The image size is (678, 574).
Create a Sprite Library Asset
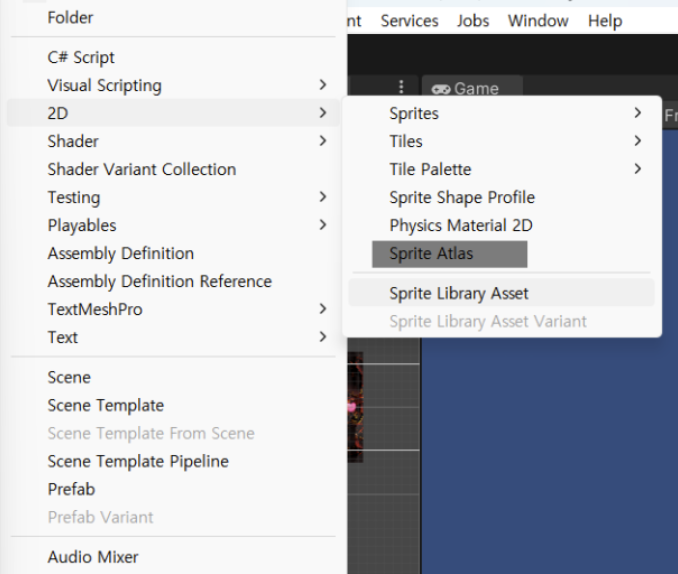[x=502, y=293]
